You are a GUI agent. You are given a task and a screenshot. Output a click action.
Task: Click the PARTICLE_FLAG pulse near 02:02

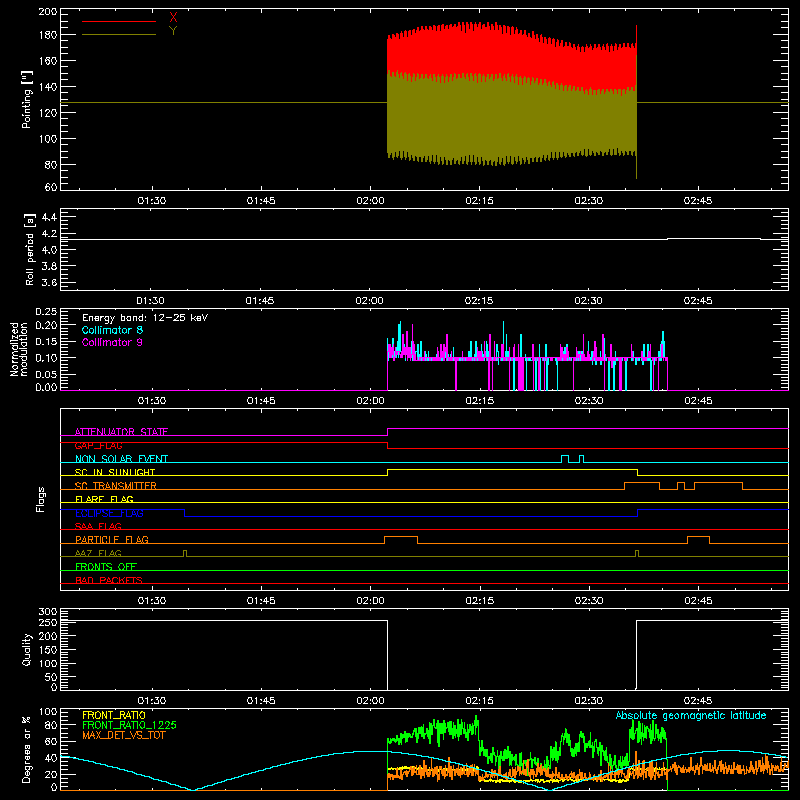(x=401, y=540)
